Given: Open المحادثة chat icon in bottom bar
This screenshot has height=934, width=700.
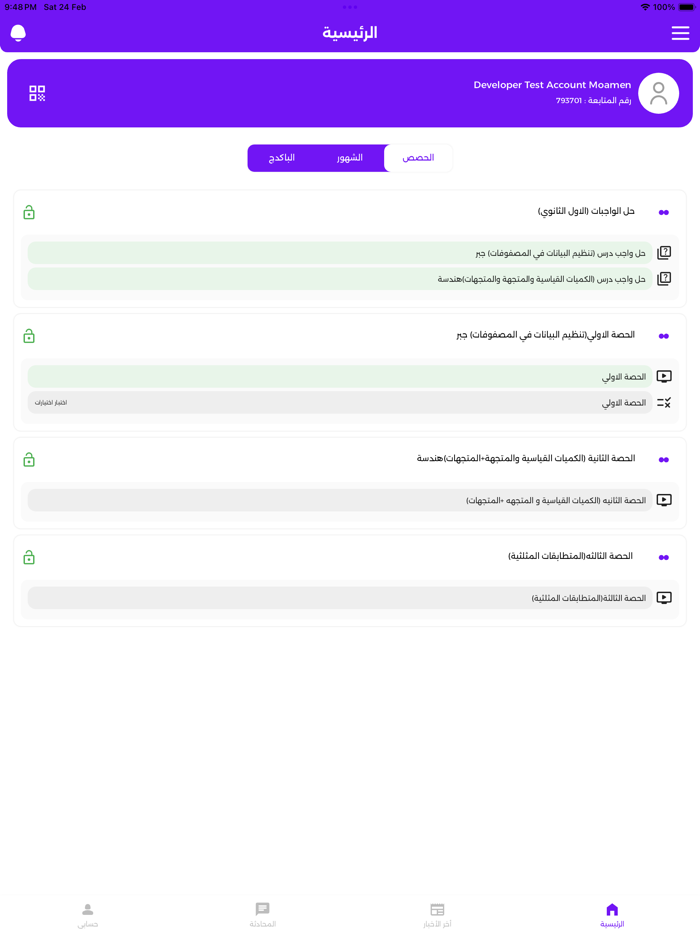Looking at the screenshot, I should pos(262,913).
